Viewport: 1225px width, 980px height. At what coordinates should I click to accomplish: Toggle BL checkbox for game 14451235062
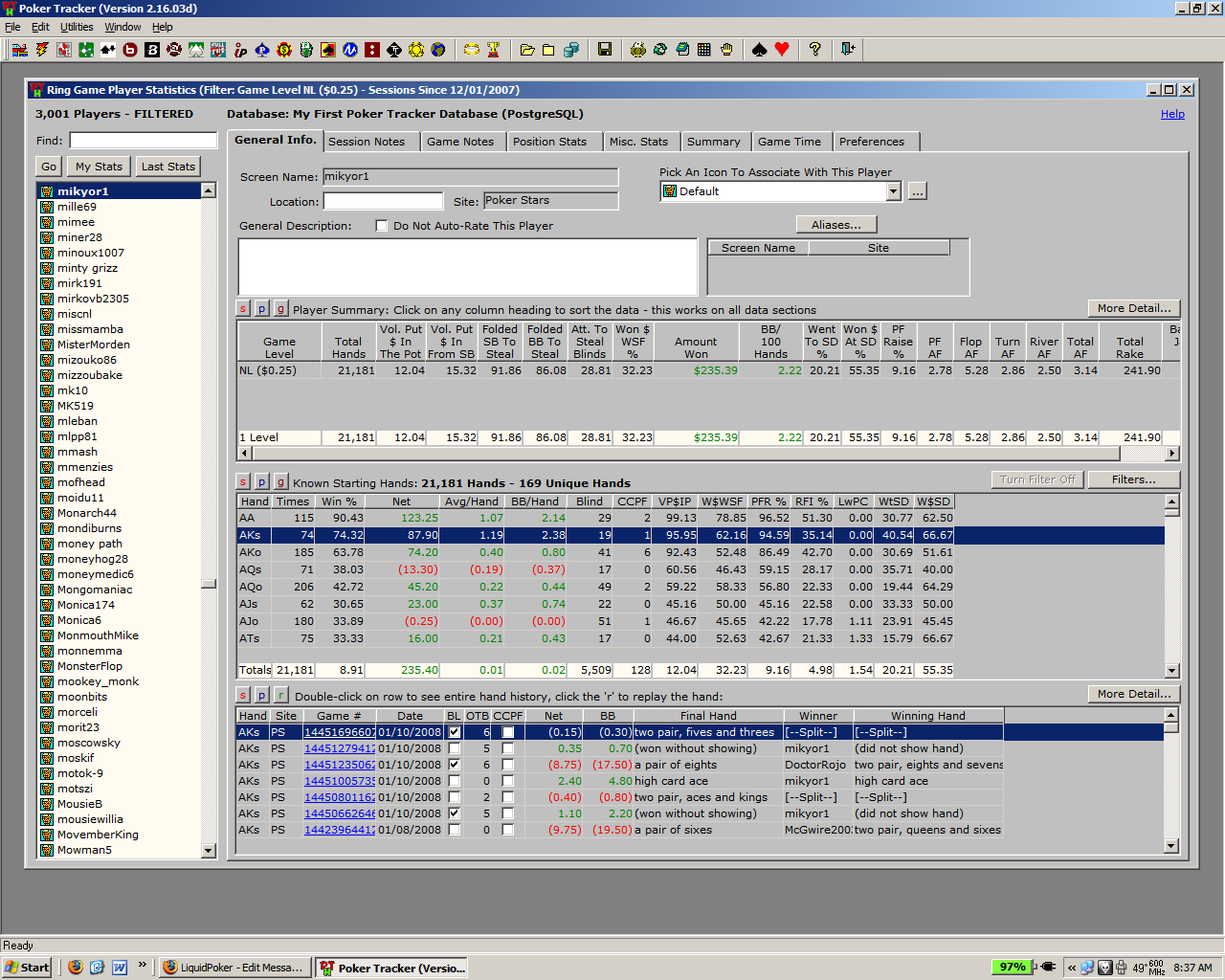[x=455, y=765]
